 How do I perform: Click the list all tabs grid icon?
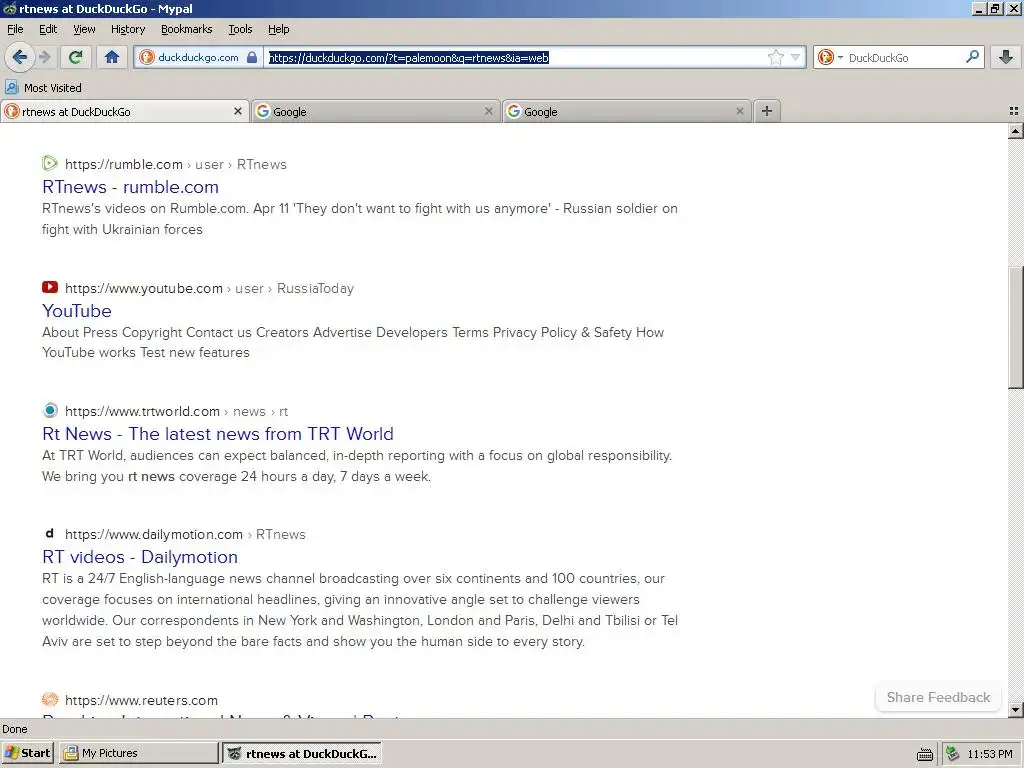[x=1014, y=112]
